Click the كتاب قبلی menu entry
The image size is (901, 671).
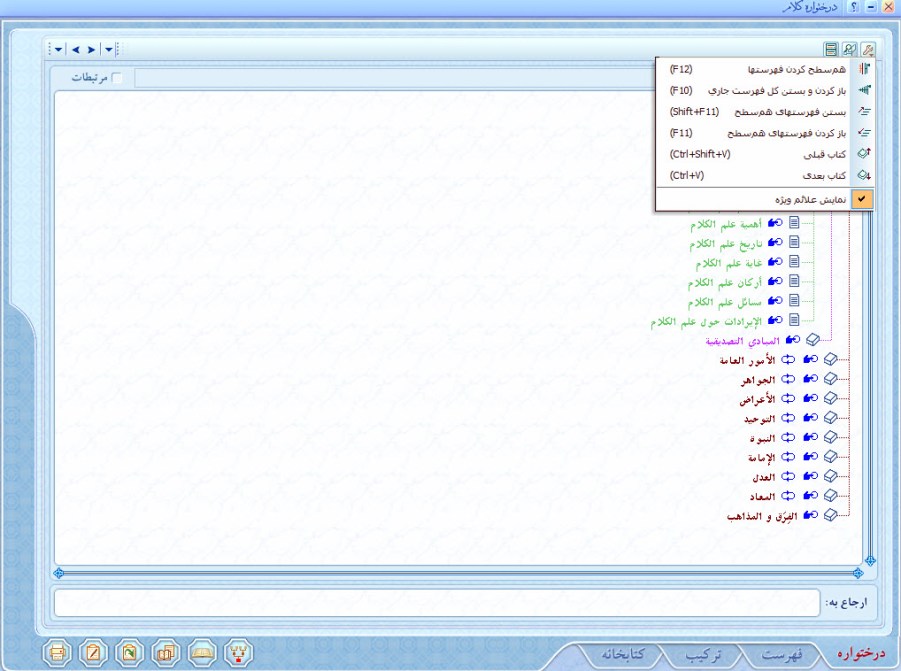coord(764,154)
